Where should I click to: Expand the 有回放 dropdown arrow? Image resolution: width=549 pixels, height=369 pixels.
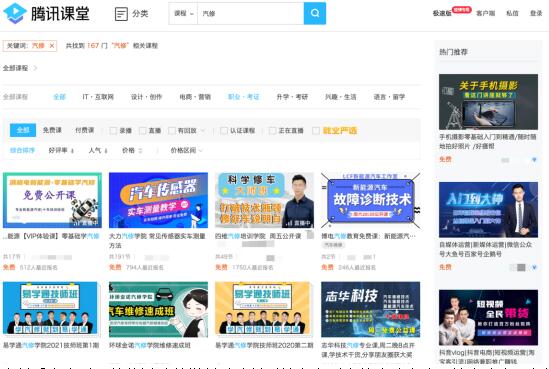click(x=203, y=131)
